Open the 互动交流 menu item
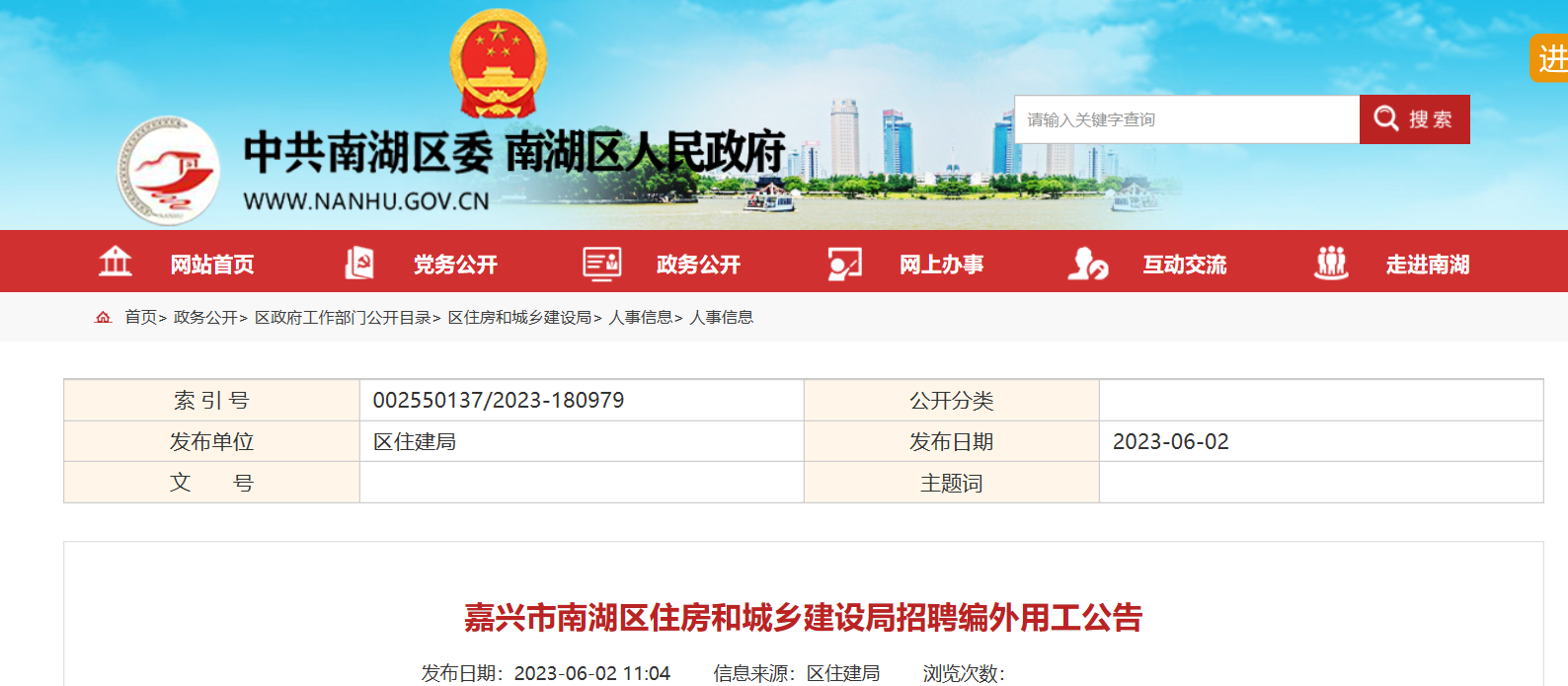The height and width of the screenshot is (686, 1568). [1185, 265]
